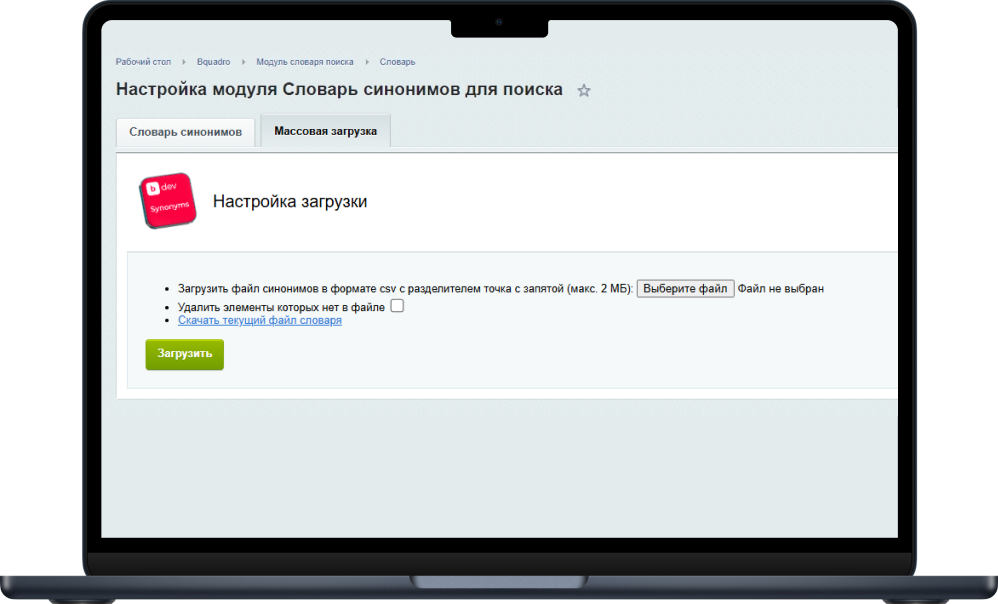This screenshot has height=604, width=998.
Task: Click breadcrumb arrow after Рабочий стол
Action: (184, 62)
